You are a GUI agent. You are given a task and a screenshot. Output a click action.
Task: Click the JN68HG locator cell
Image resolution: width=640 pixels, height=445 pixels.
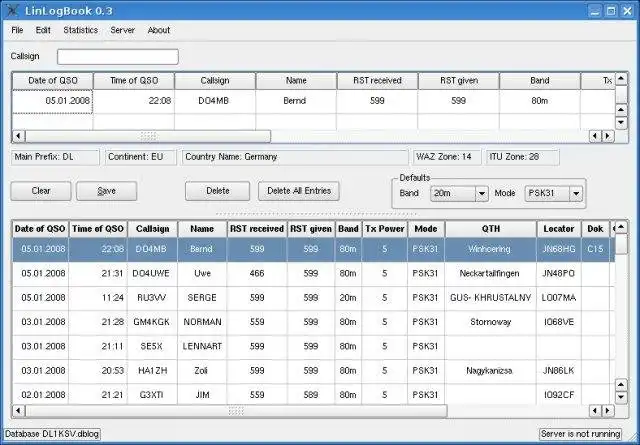tap(559, 249)
